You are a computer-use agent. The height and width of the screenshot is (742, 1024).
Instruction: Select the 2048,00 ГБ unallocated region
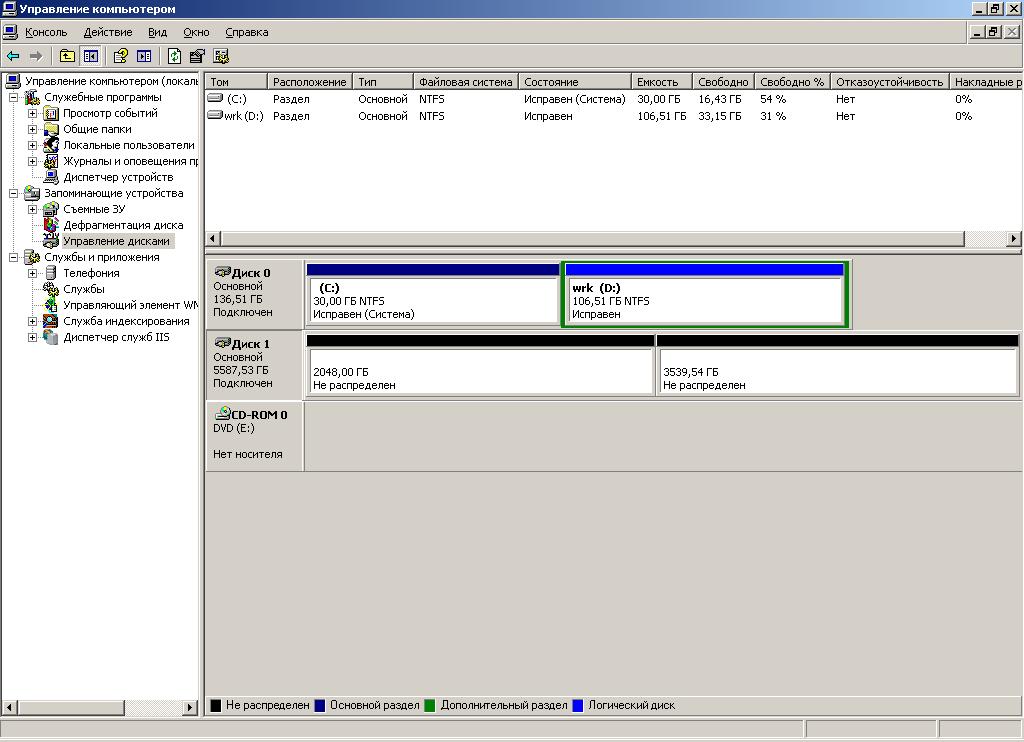(x=480, y=372)
